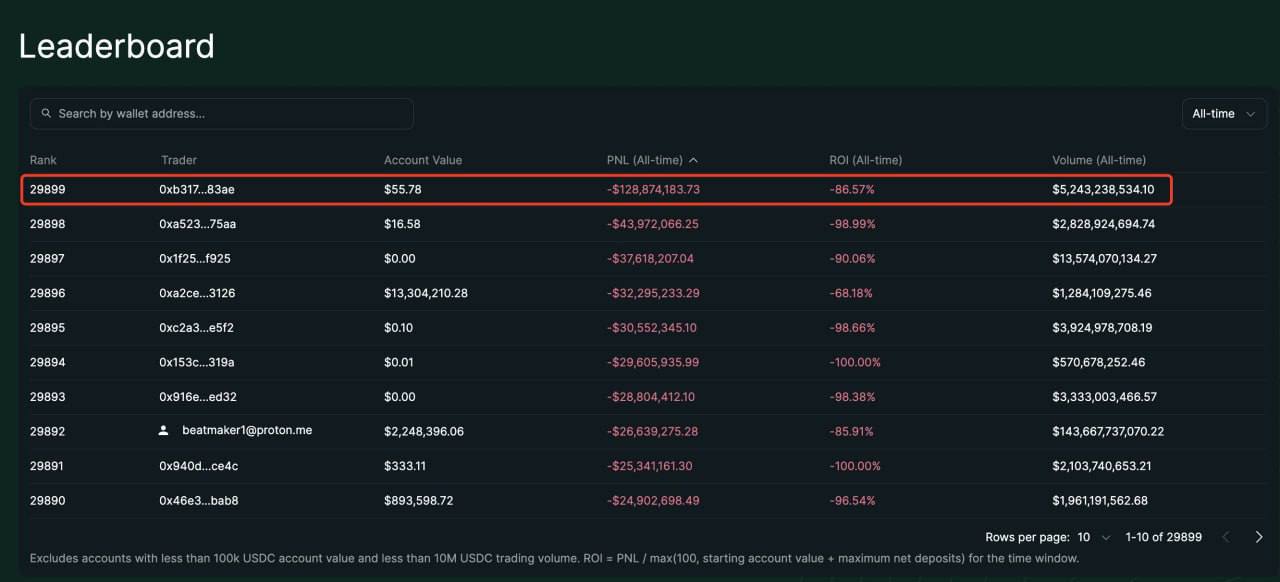Click trader 0x46e3...bab8 address
Viewport: 1280px width, 582px height.
click(198, 500)
